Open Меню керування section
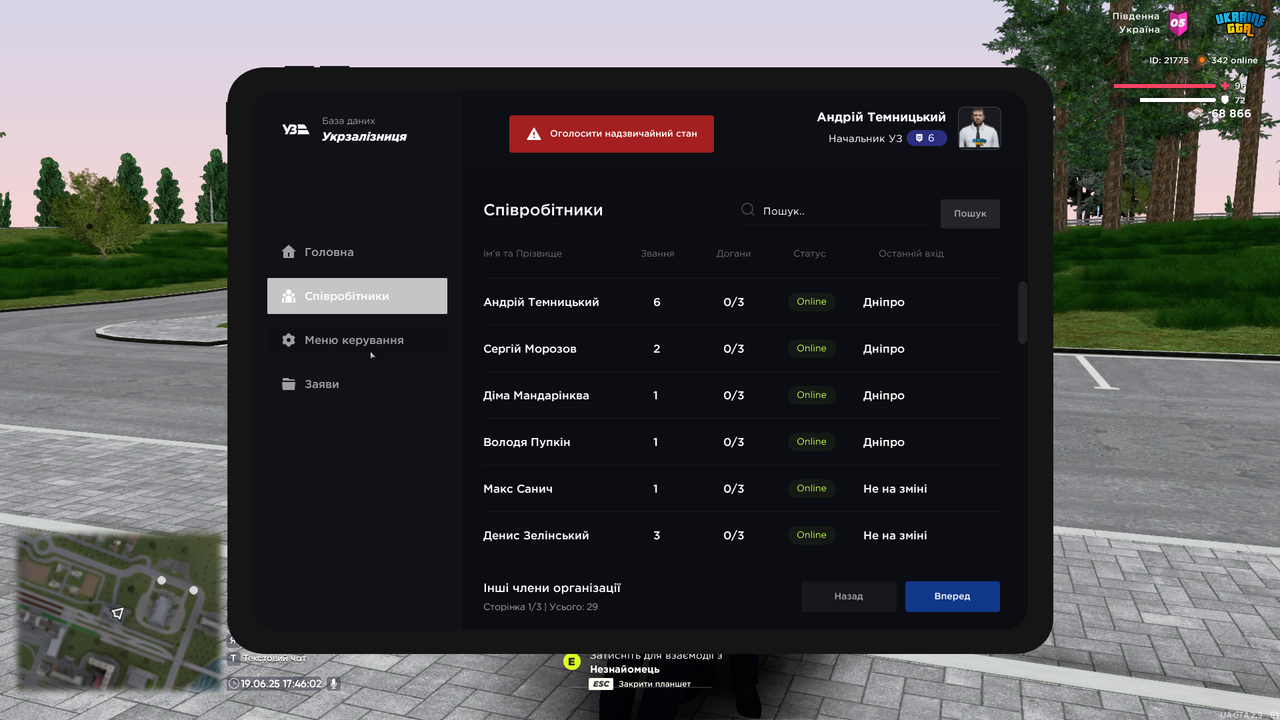 click(x=357, y=340)
